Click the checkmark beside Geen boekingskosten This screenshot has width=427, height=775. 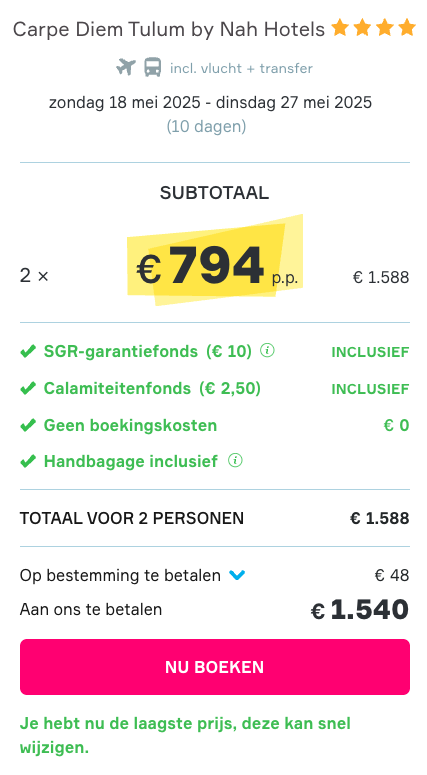click(28, 425)
